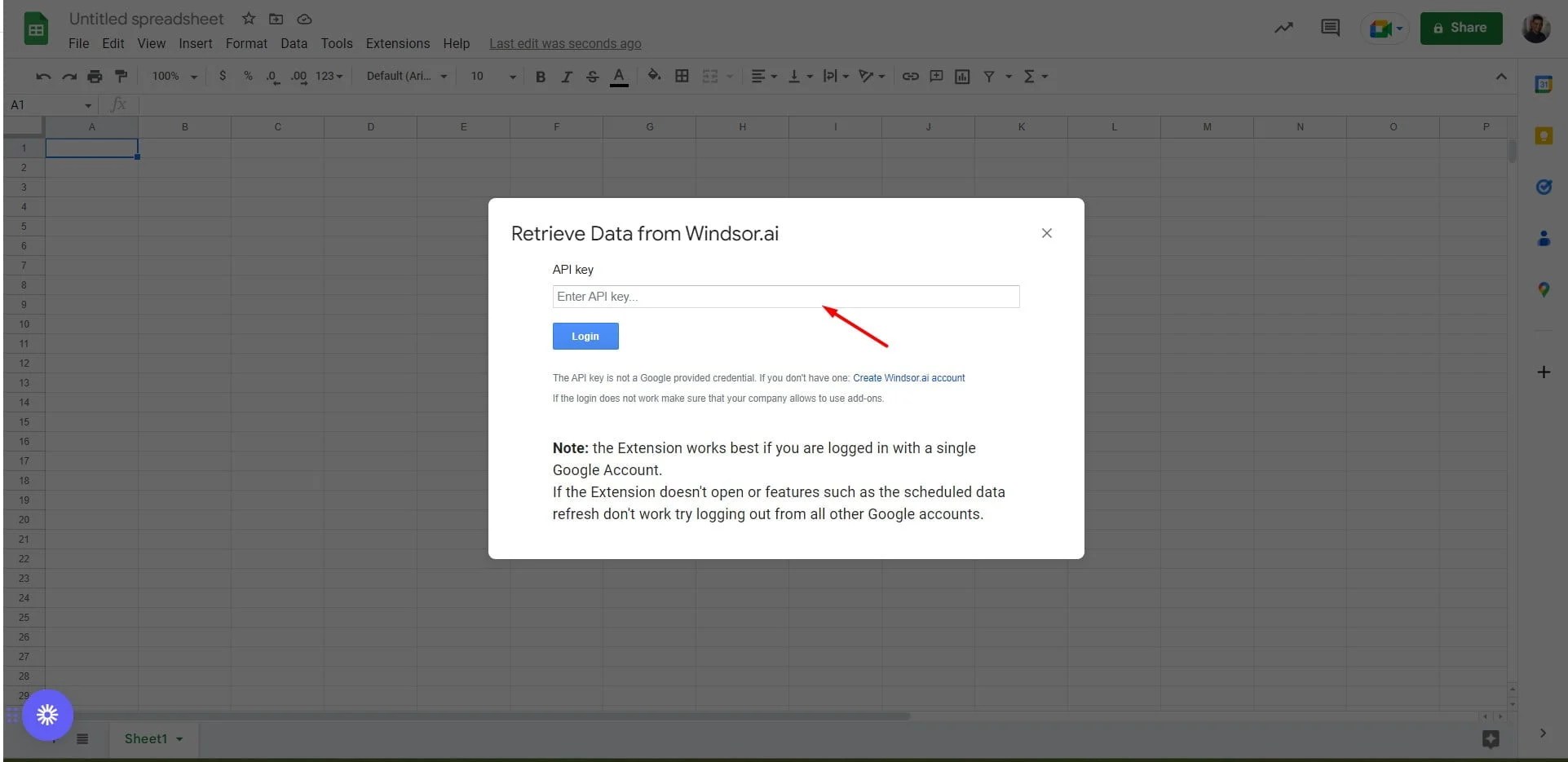Create a filter using the Filter icon
Screen dimensions: 1568x762
tap(989, 76)
